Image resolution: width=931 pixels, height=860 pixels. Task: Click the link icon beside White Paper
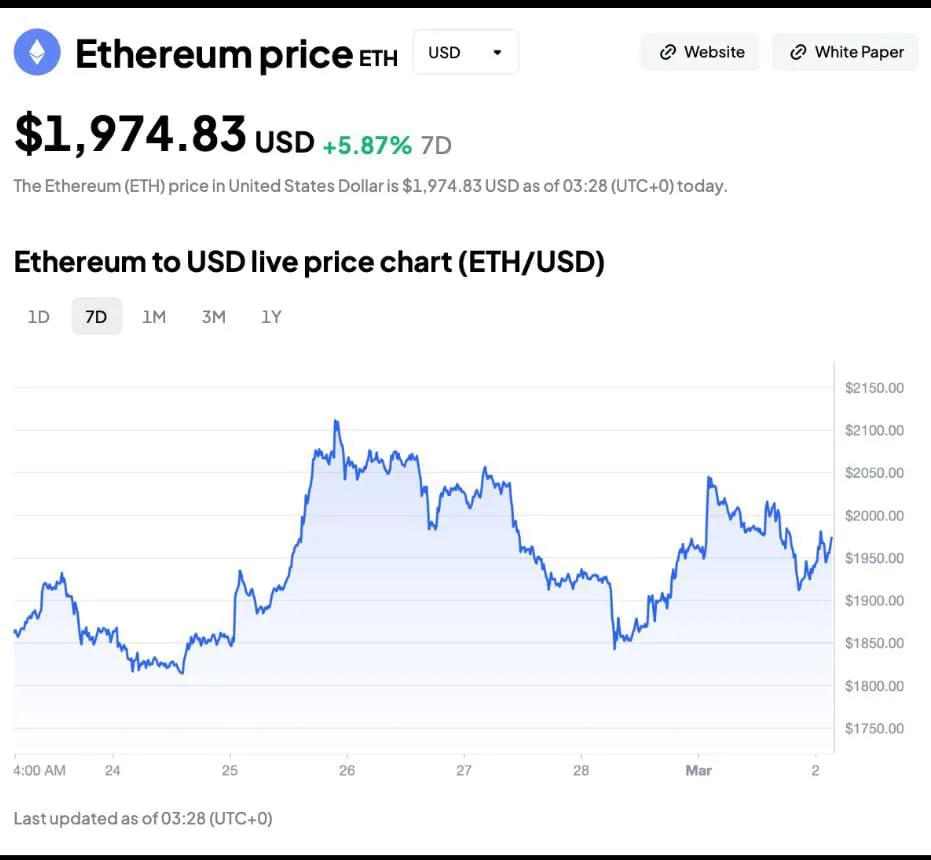tap(798, 52)
